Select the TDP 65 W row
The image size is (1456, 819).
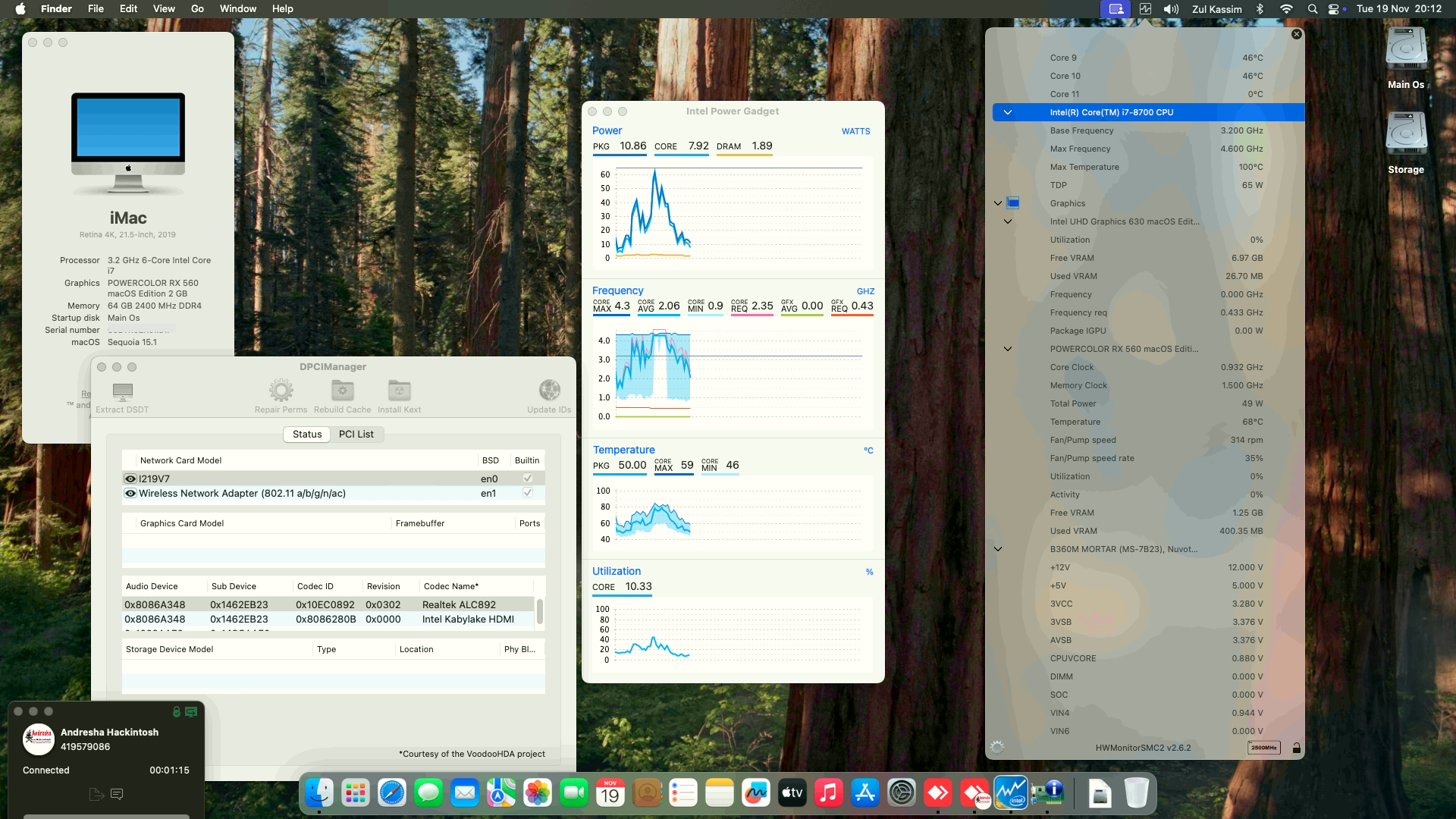point(1148,185)
